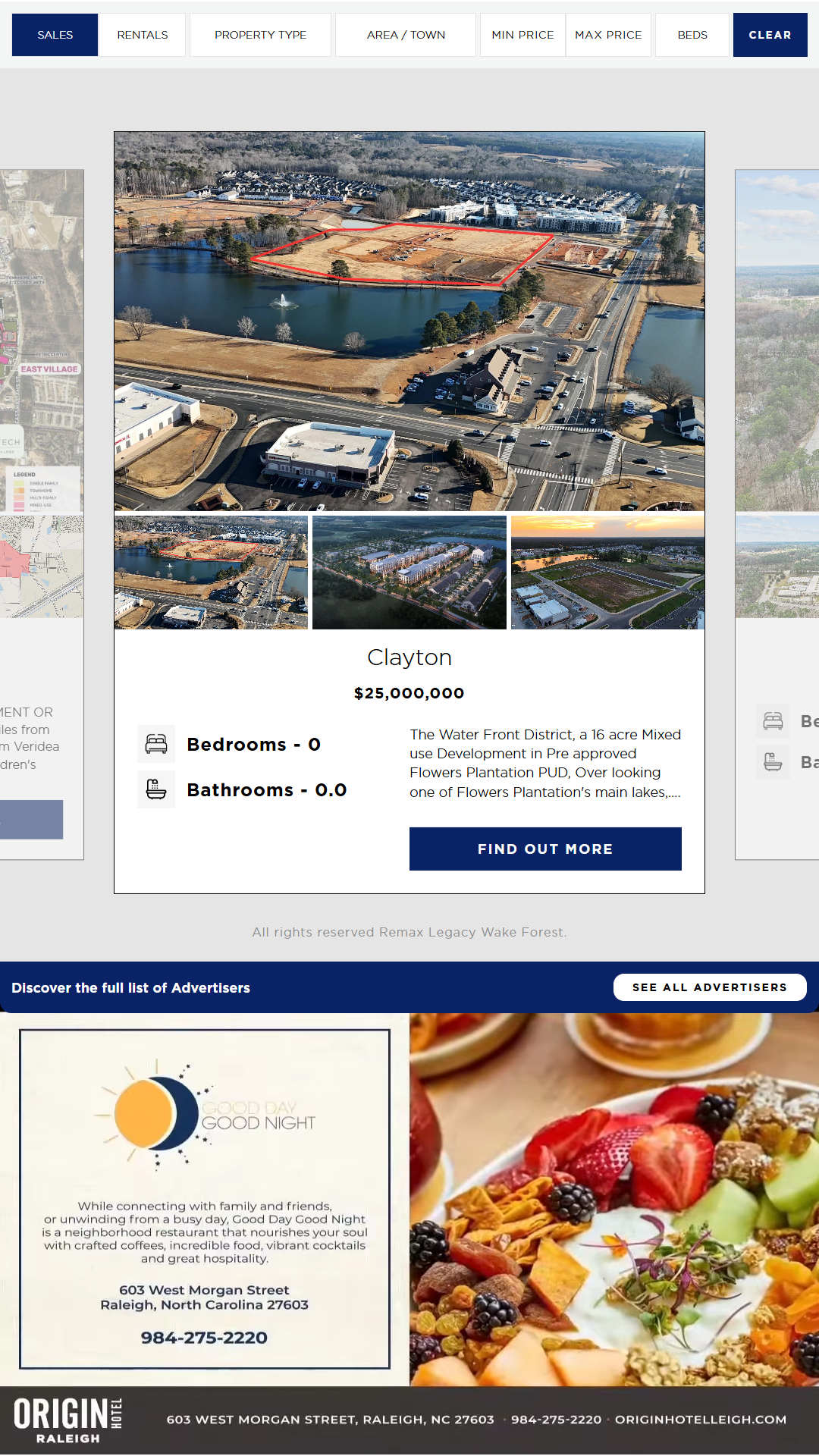
Task: Expand the Area / Town filter
Action: 406,35
